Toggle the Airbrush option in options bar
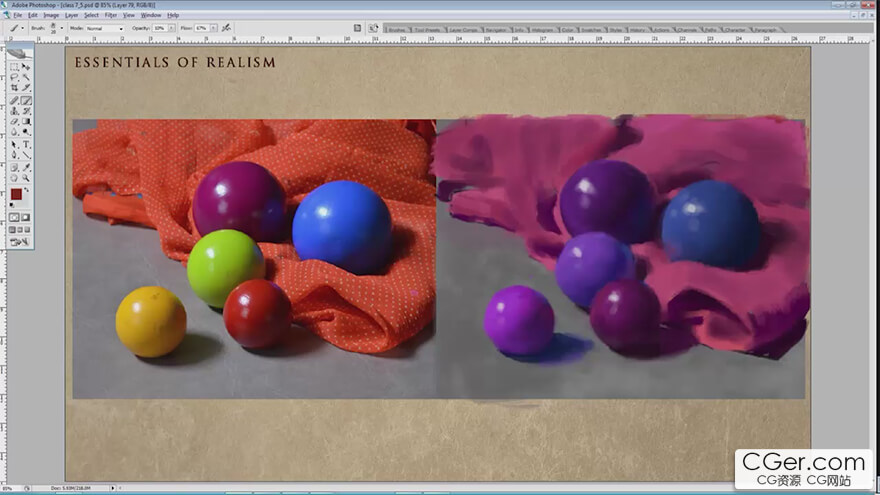 click(x=226, y=28)
